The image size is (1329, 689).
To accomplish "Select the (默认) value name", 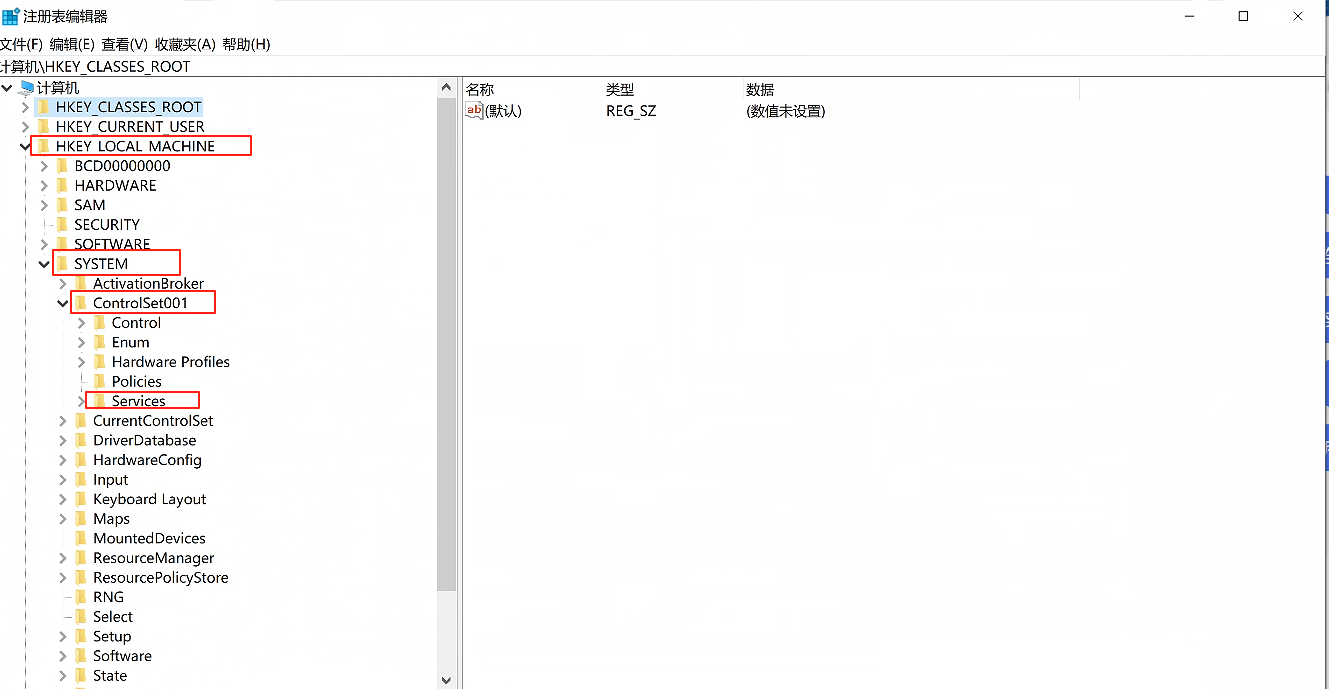I will pyautogui.click(x=503, y=111).
